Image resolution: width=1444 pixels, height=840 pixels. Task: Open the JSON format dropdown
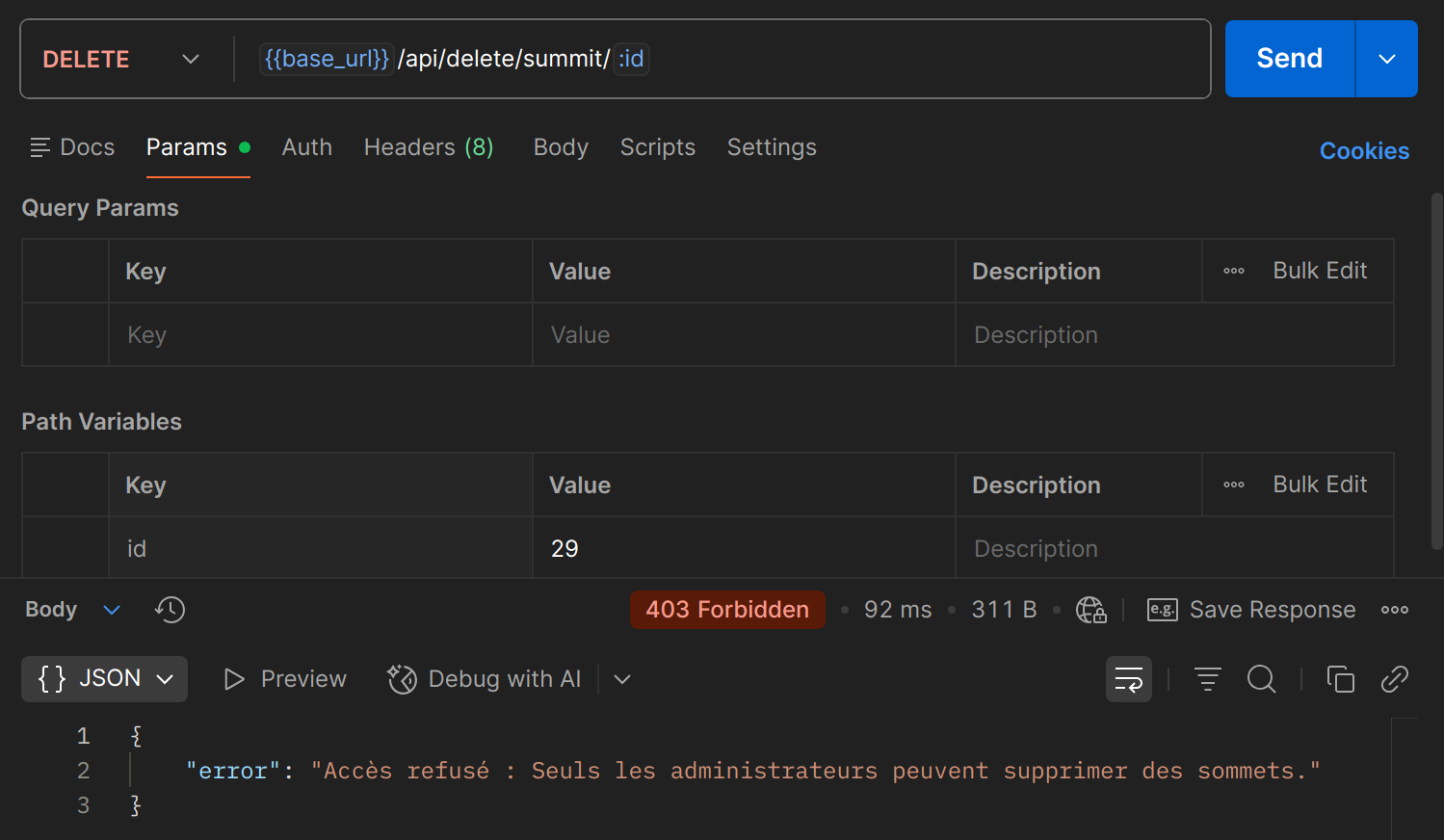[x=105, y=679]
